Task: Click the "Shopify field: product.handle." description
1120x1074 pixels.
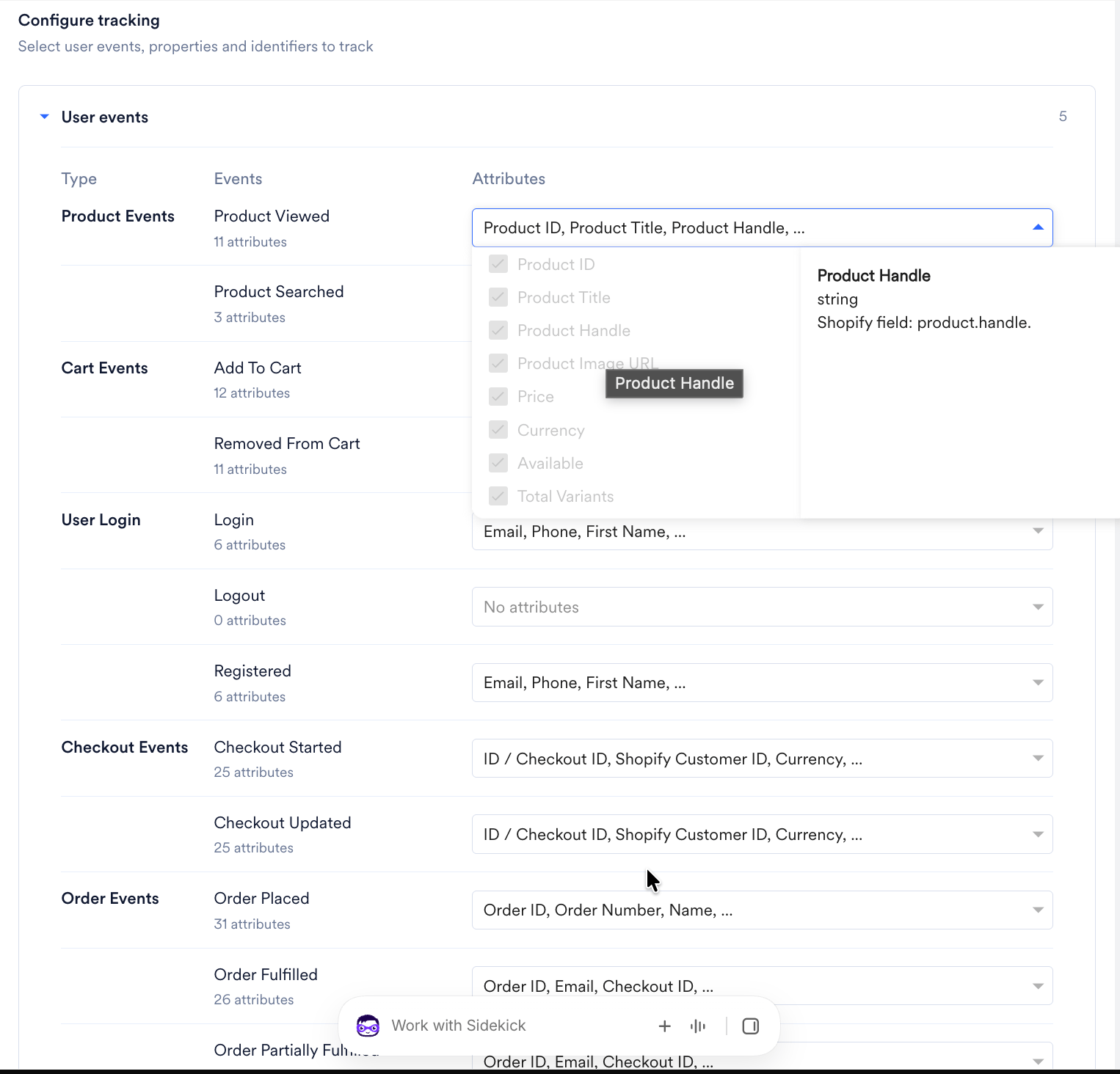Action: click(x=924, y=323)
